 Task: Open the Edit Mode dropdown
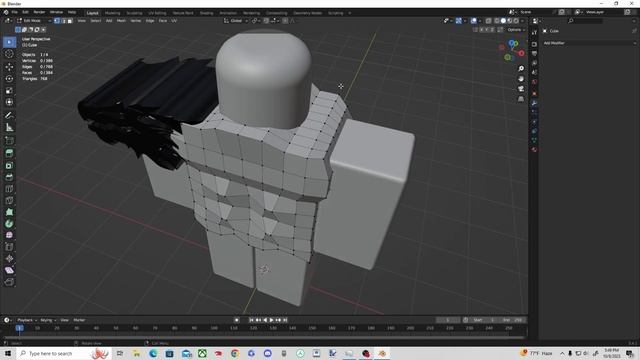tap(33, 20)
